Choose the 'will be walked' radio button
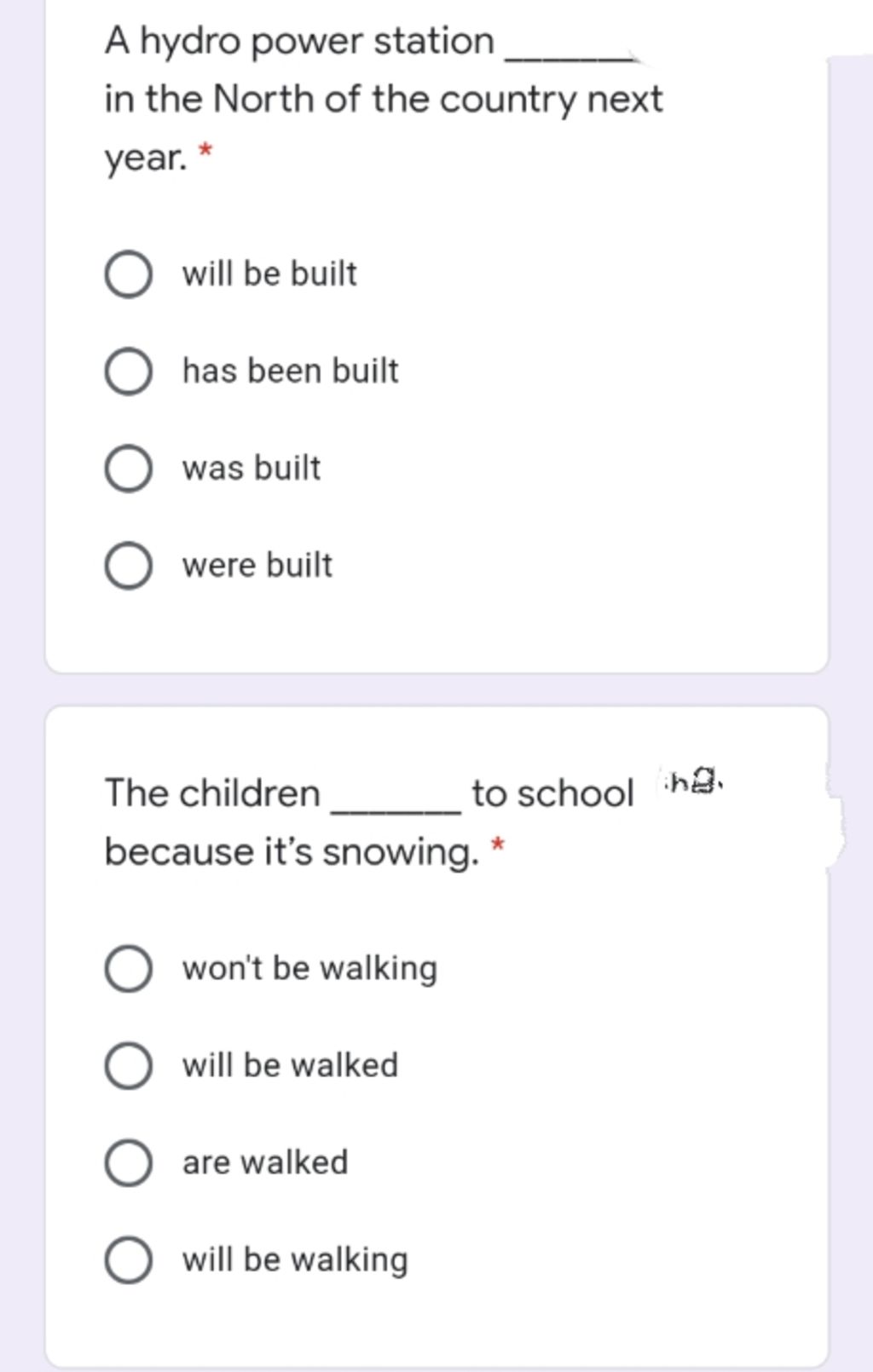The height and width of the screenshot is (1372, 873). click(x=129, y=1066)
